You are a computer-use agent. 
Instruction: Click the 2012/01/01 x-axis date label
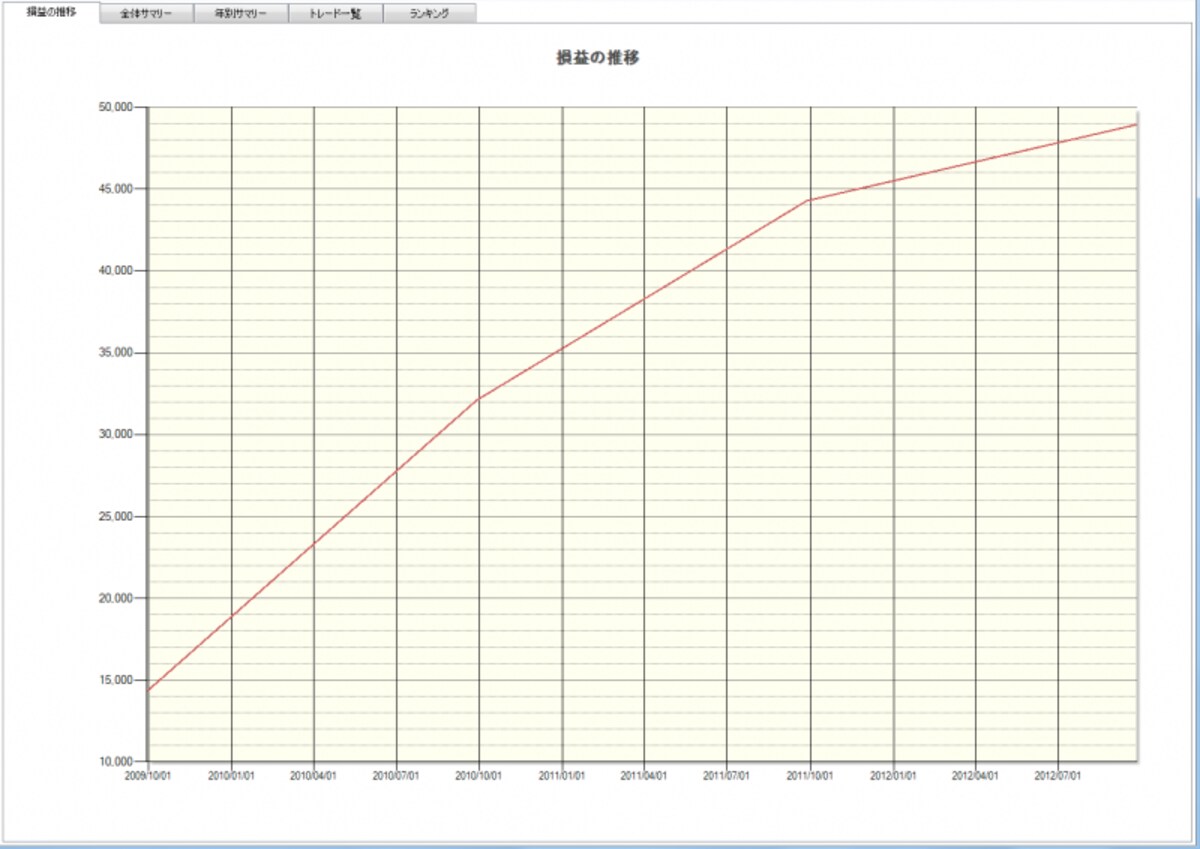pos(892,776)
